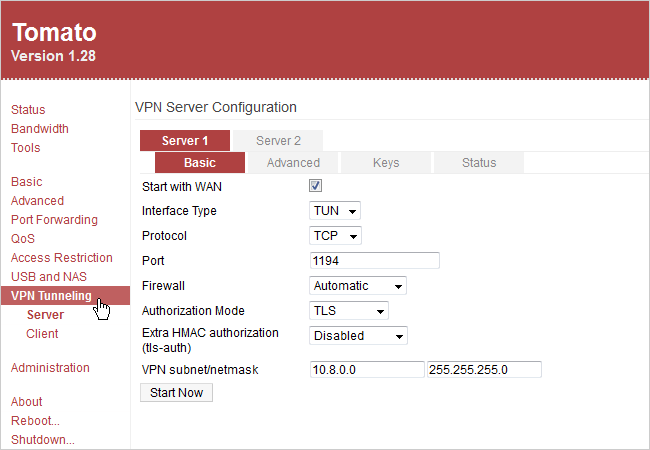Click the netmask field 255.255.255.0
The width and height of the screenshot is (650, 450).
[484, 370]
